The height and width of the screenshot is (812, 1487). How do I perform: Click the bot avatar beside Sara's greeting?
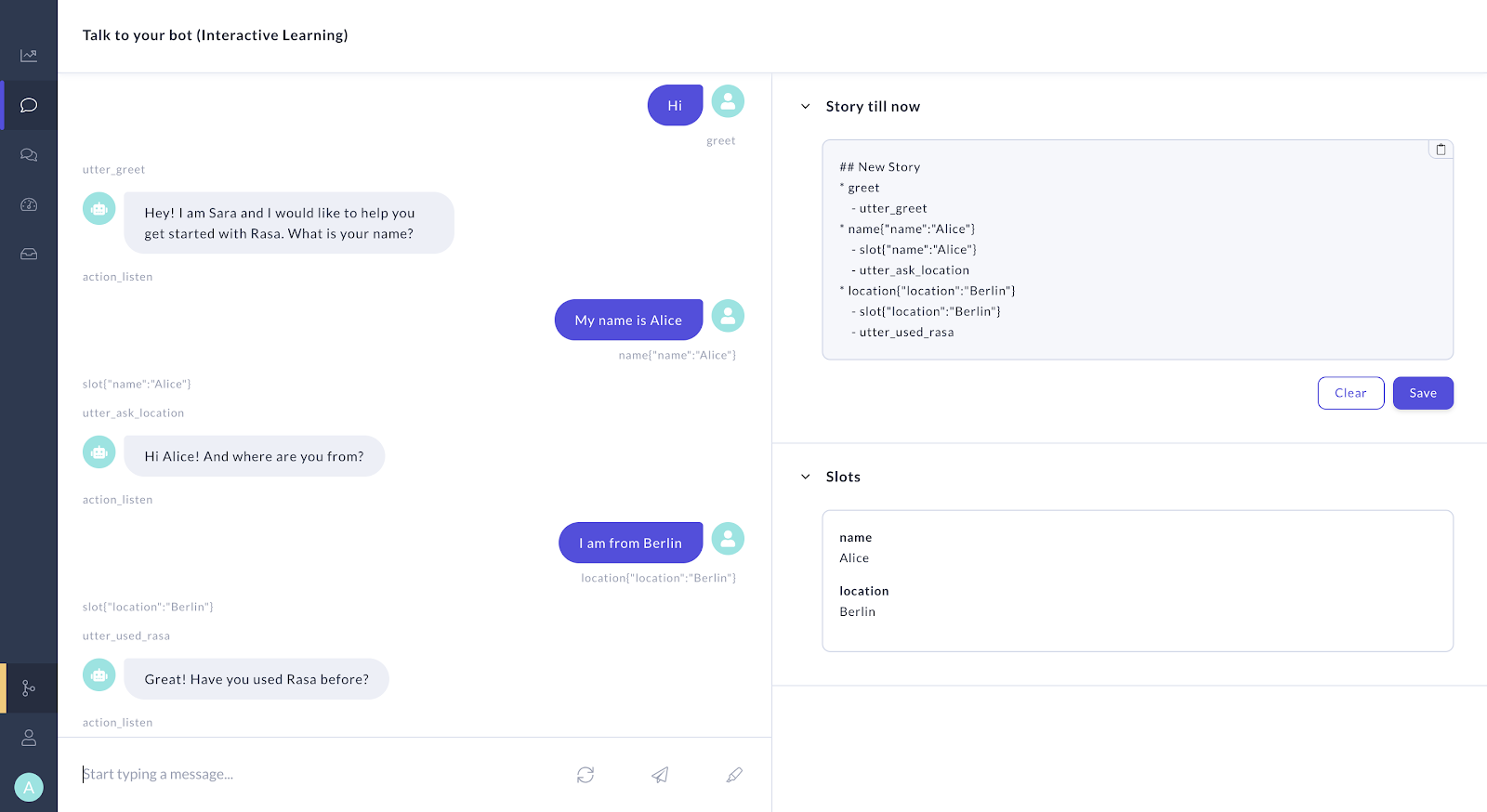coord(99,208)
